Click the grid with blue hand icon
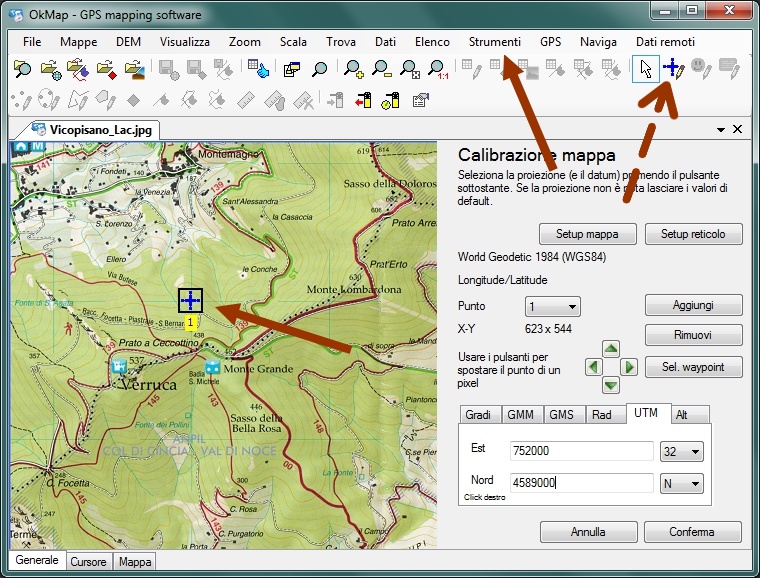The width and height of the screenshot is (760, 578). click(258, 68)
